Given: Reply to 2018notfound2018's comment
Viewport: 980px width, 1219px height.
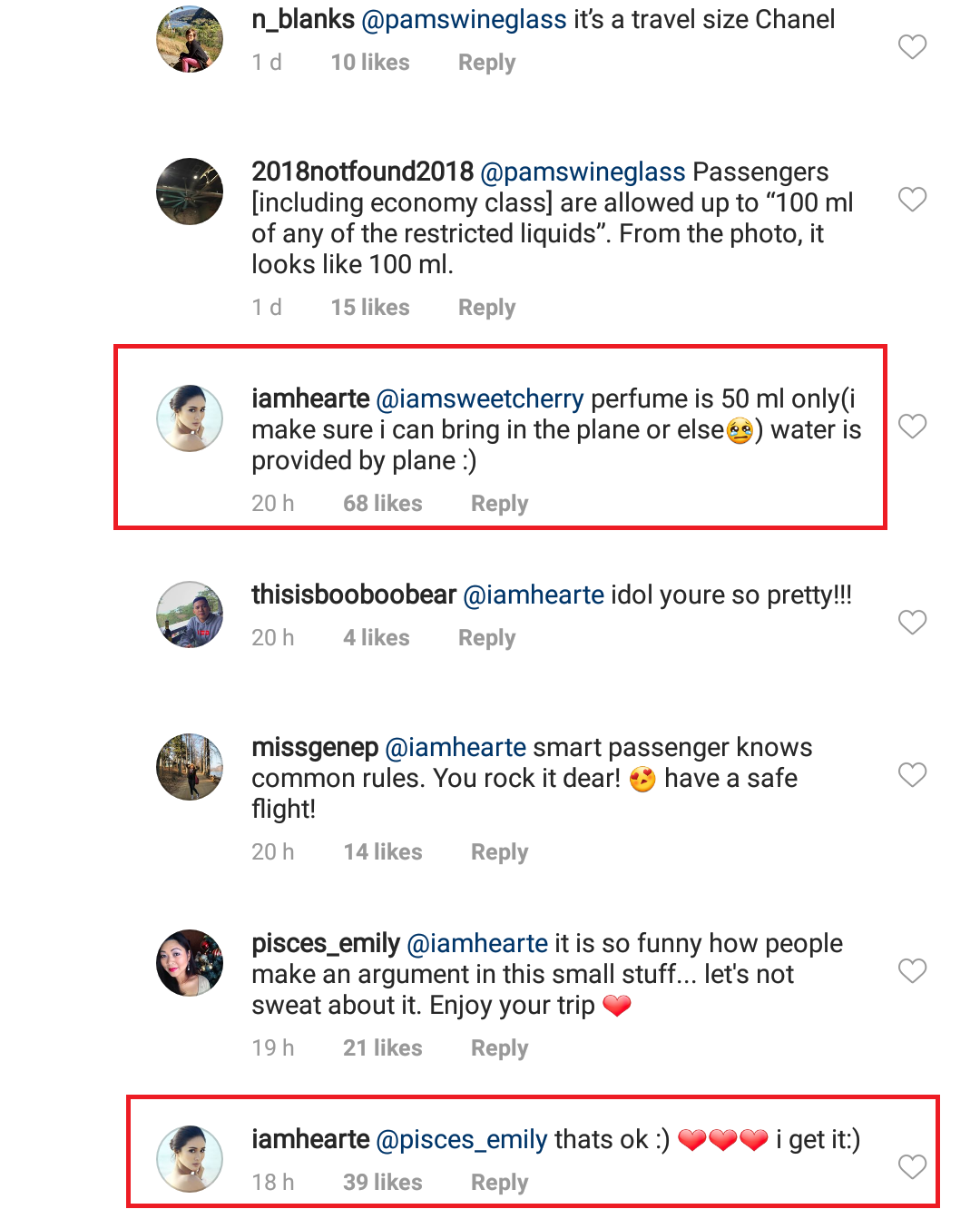Looking at the screenshot, I should [x=486, y=308].
